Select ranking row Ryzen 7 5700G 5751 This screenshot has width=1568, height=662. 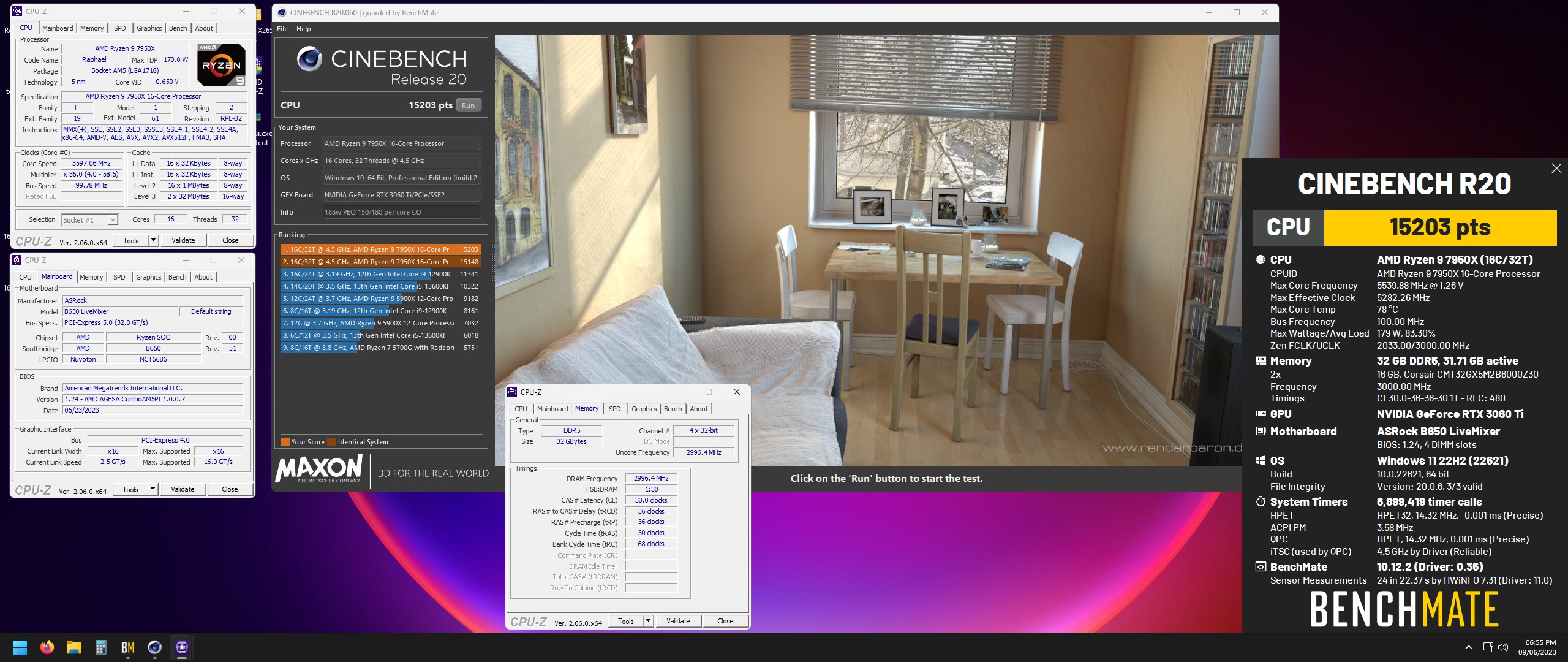(380, 348)
